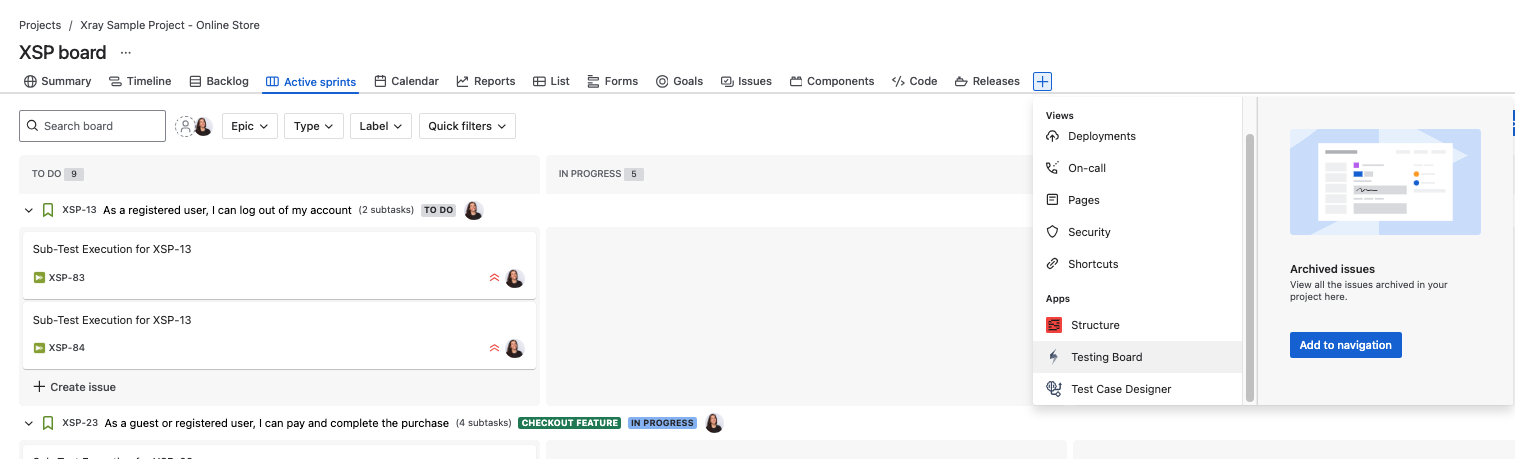Click the XSP-23 assignee avatar
Viewport: 1515px width, 459px height.
[714, 423]
